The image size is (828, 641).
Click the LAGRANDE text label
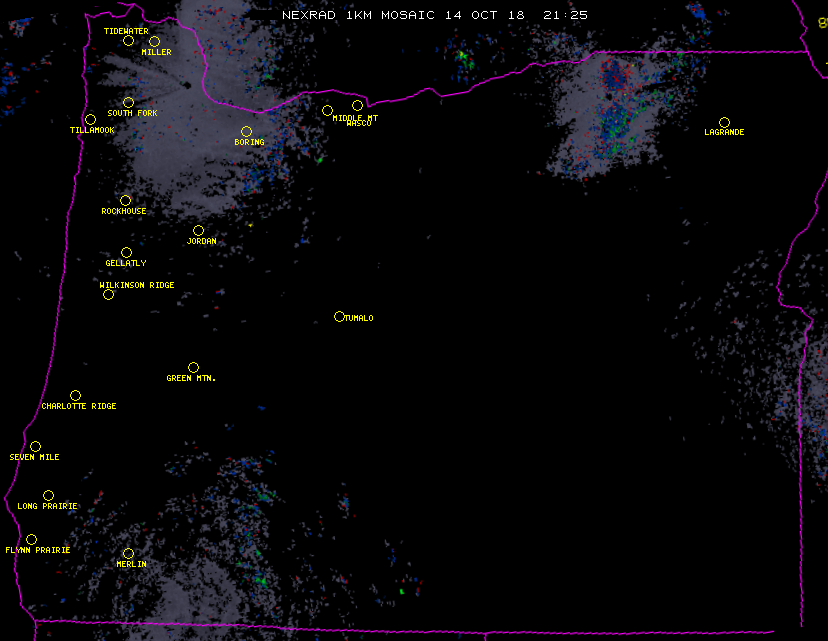[724, 133]
